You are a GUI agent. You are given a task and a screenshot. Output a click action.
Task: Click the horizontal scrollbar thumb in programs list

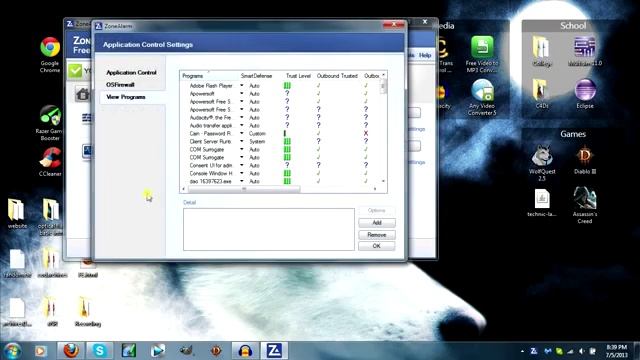[244, 189]
